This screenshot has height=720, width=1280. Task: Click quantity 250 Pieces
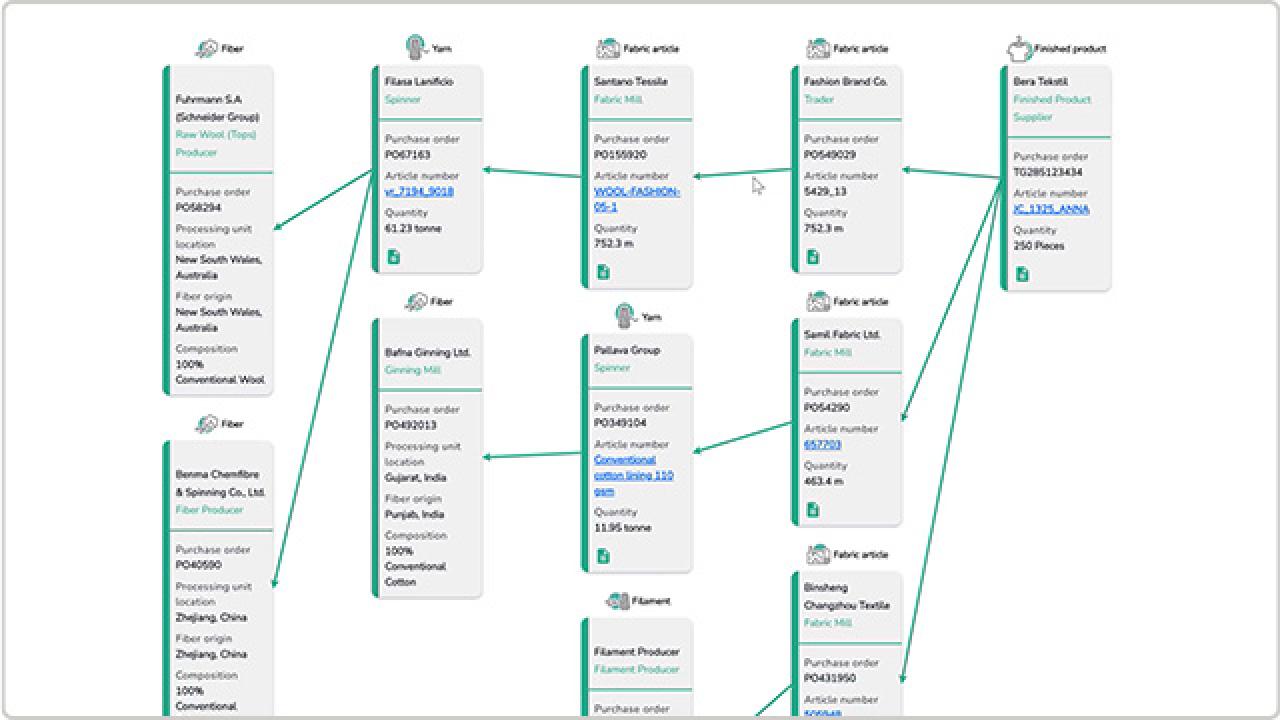pos(1039,246)
